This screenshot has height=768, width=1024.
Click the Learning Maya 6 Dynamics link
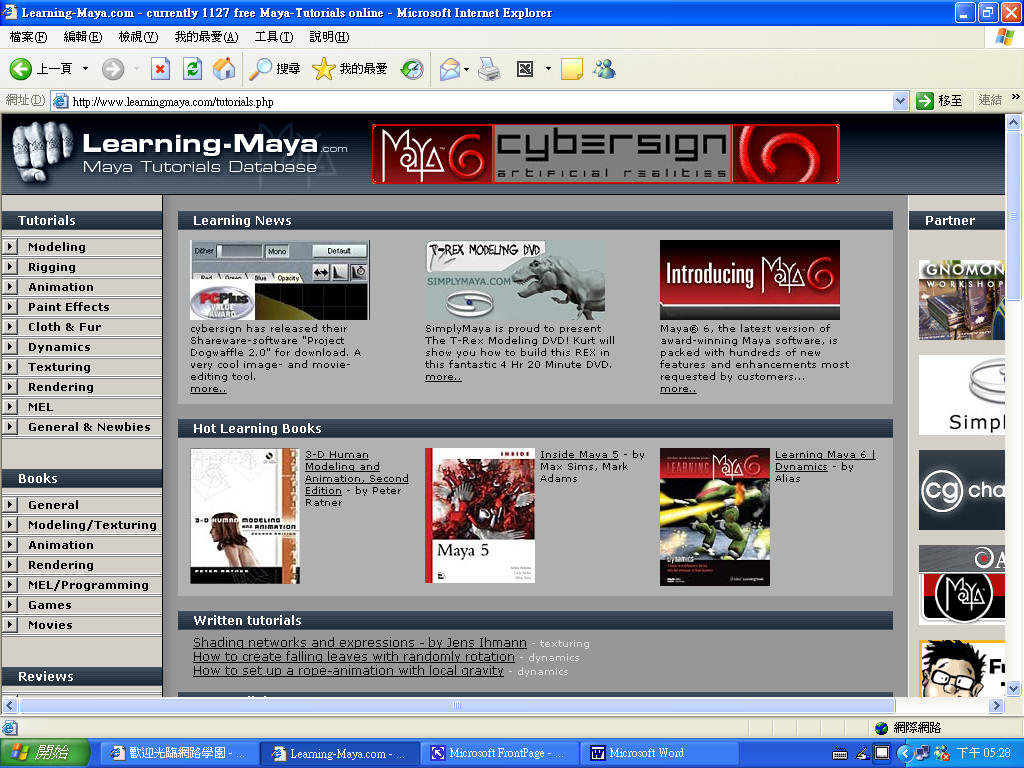pyautogui.click(x=825, y=460)
